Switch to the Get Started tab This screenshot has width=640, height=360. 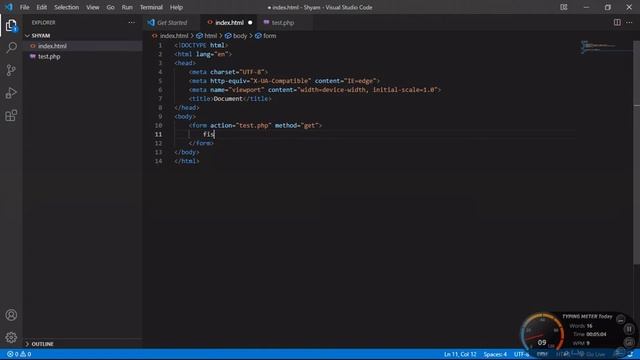pos(172,22)
